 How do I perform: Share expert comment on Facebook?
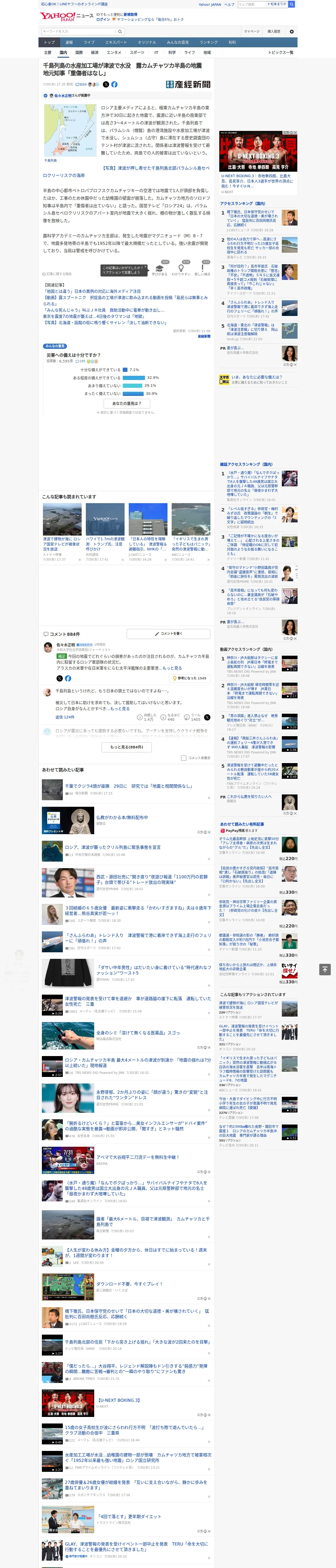tap(68, 678)
